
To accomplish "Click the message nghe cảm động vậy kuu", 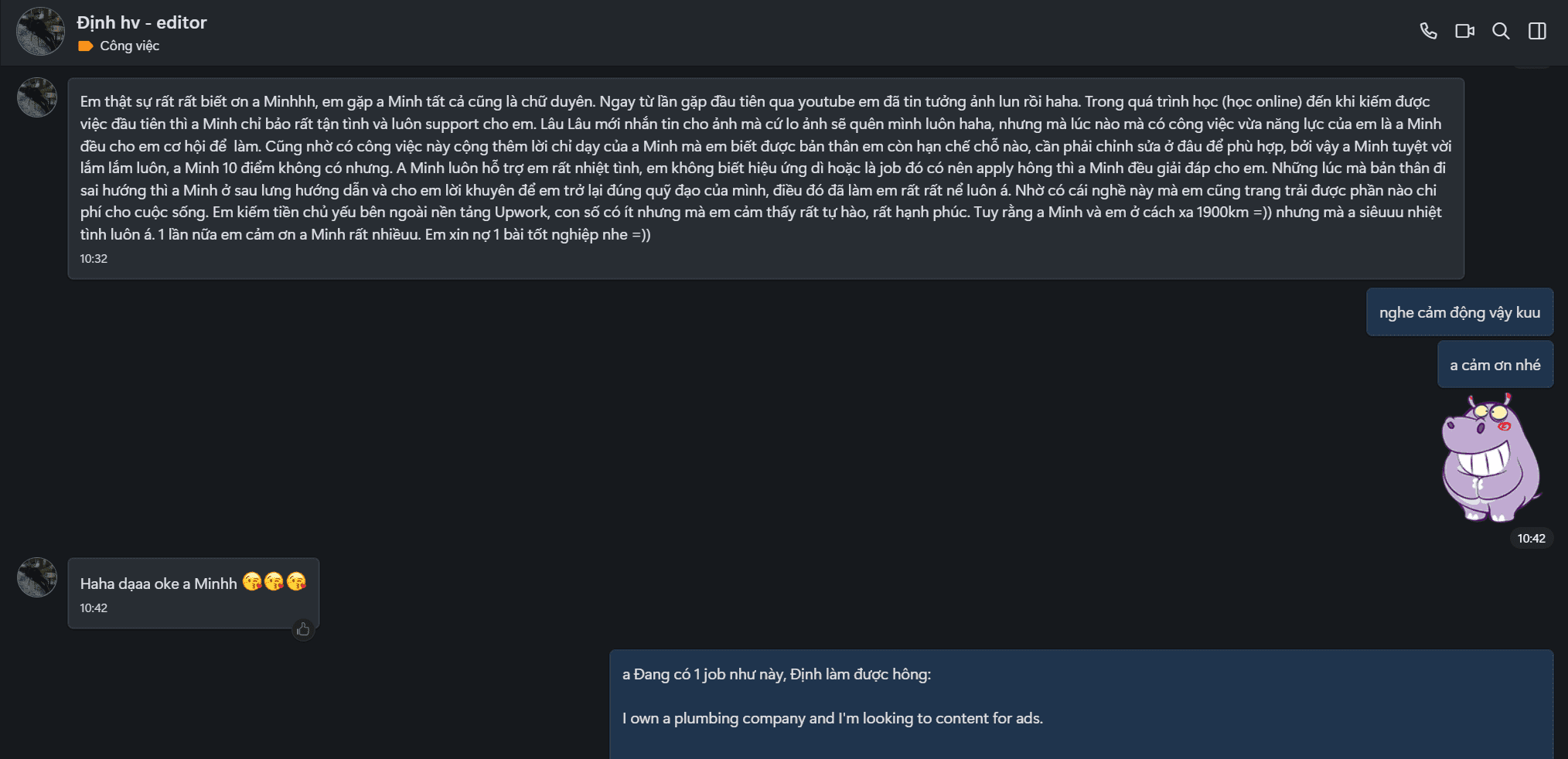I will (1459, 312).
